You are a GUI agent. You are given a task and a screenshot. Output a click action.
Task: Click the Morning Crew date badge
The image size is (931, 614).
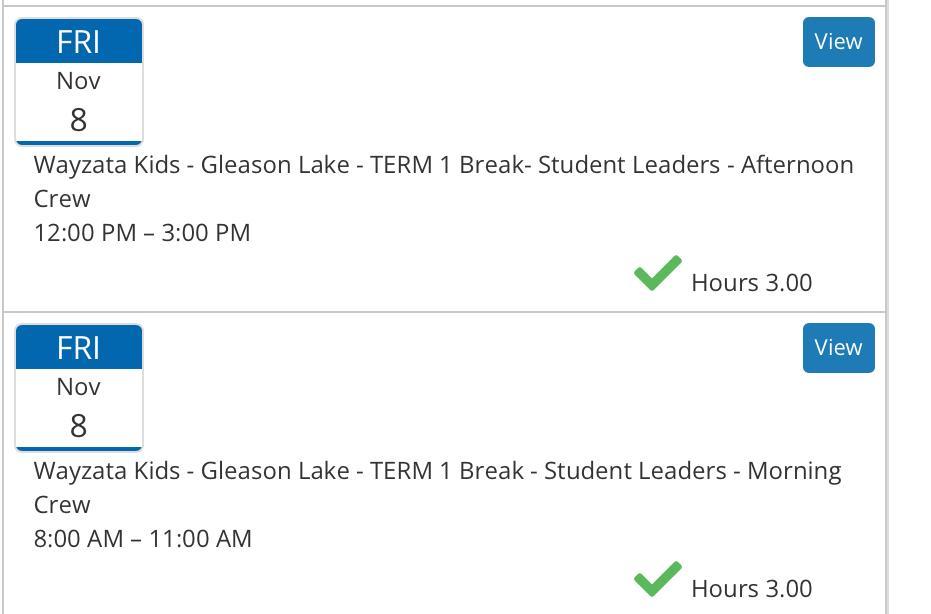pyautogui.click(x=79, y=388)
